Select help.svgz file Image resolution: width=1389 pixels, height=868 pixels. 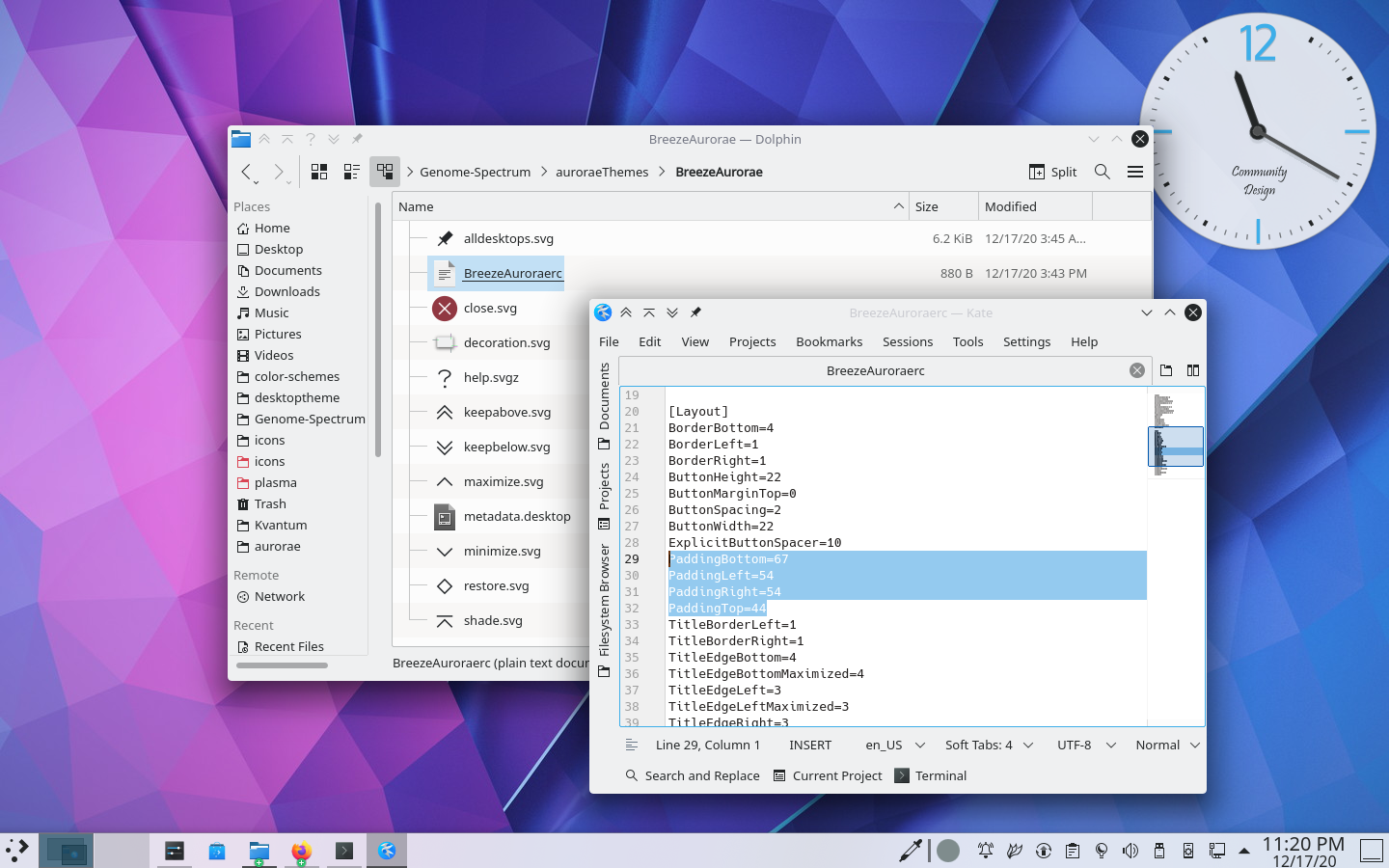(x=491, y=377)
